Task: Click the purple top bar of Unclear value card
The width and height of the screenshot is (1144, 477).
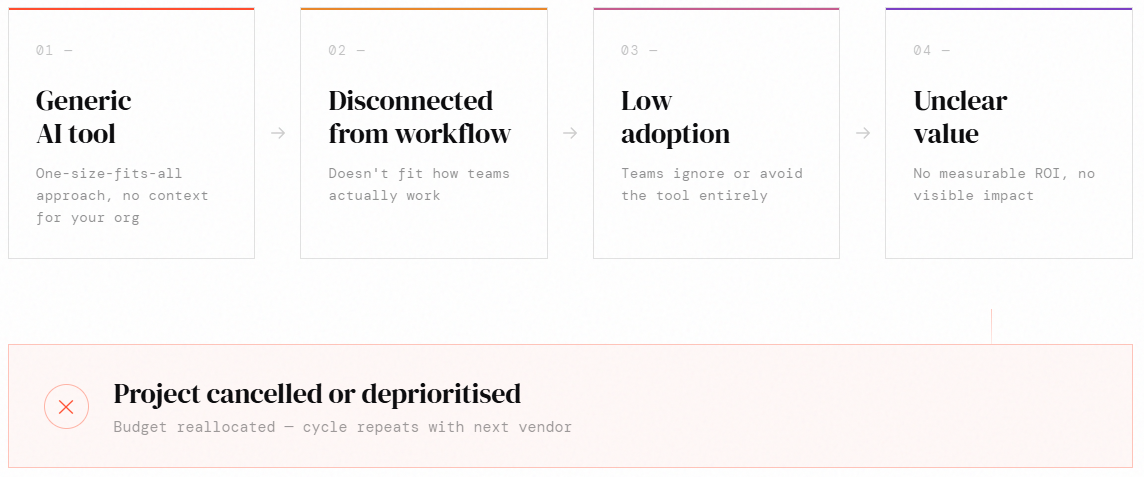Action: click(1008, 9)
